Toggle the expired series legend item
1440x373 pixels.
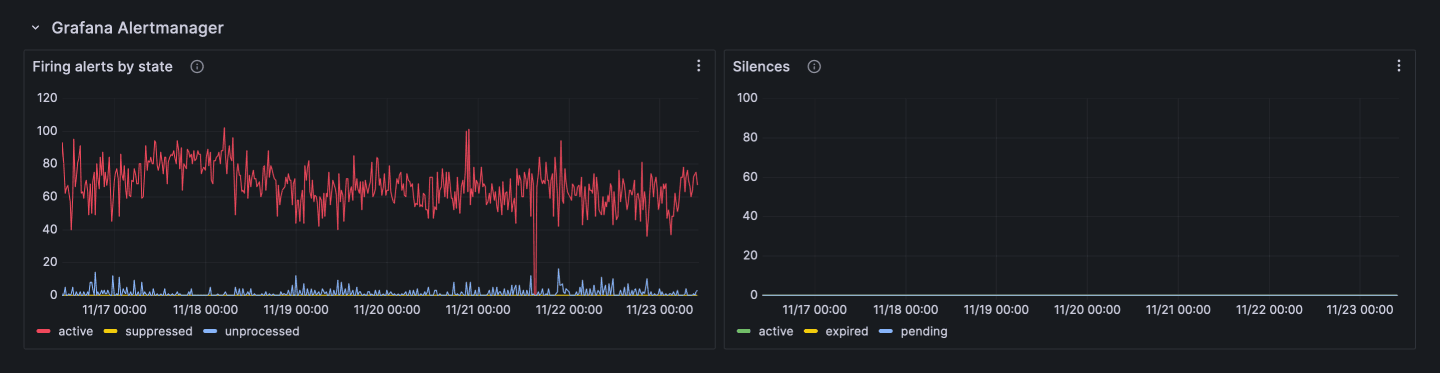[846, 331]
